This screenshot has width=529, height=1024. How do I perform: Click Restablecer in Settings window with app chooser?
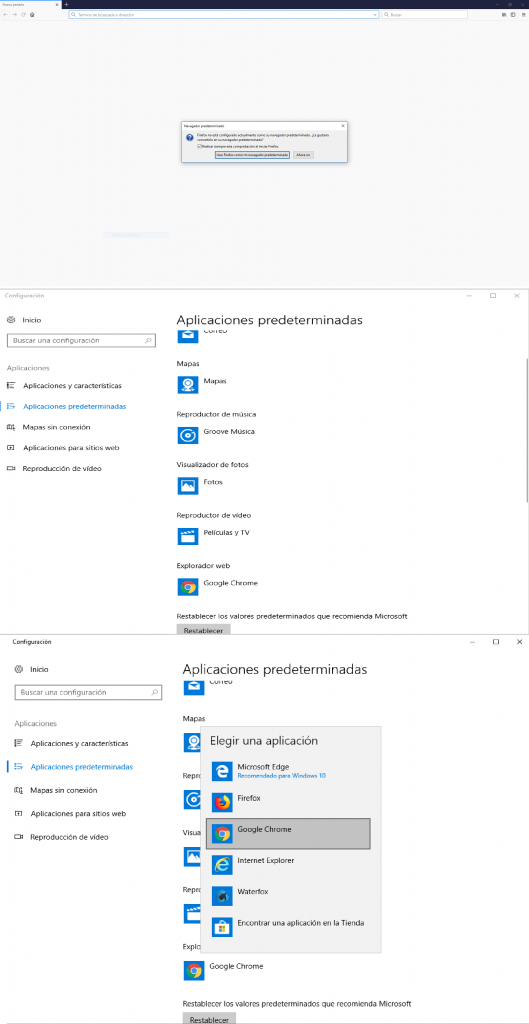click(x=209, y=1019)
